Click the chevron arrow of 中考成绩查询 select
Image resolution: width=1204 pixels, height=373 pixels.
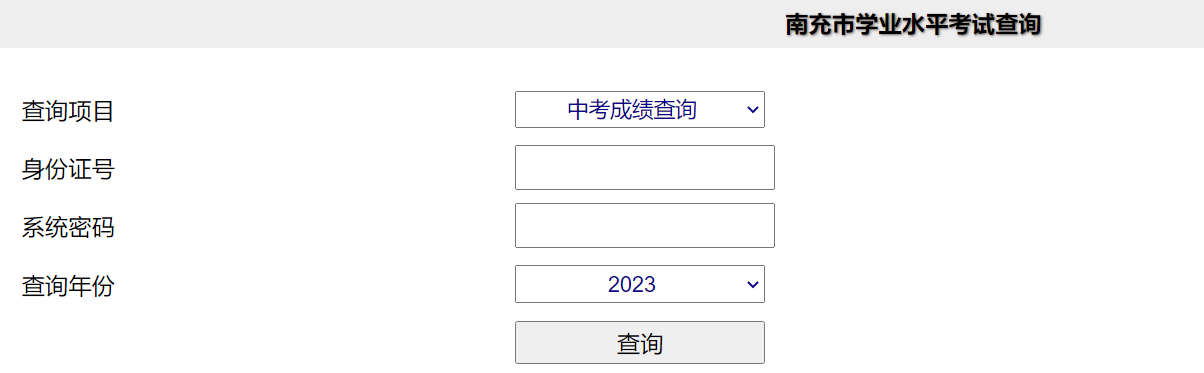752,110
